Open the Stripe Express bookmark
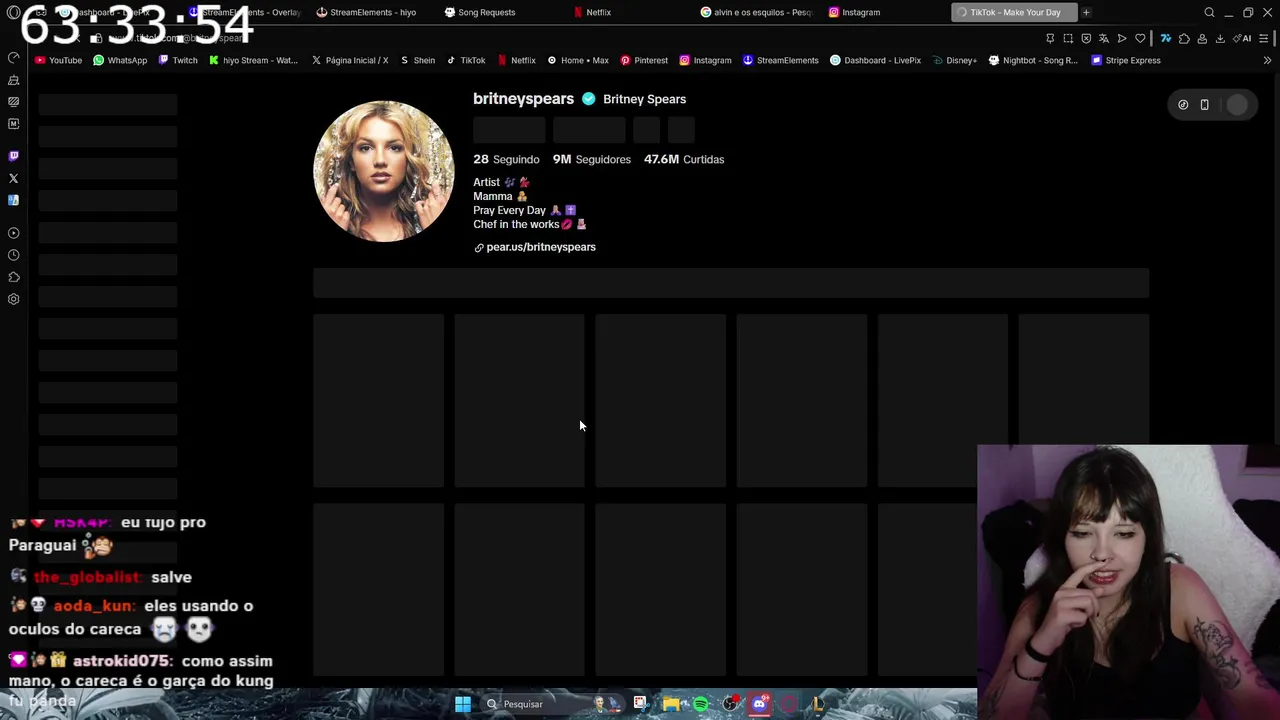This screenshot has width=1280, height=720. [x=1125, y=60]
